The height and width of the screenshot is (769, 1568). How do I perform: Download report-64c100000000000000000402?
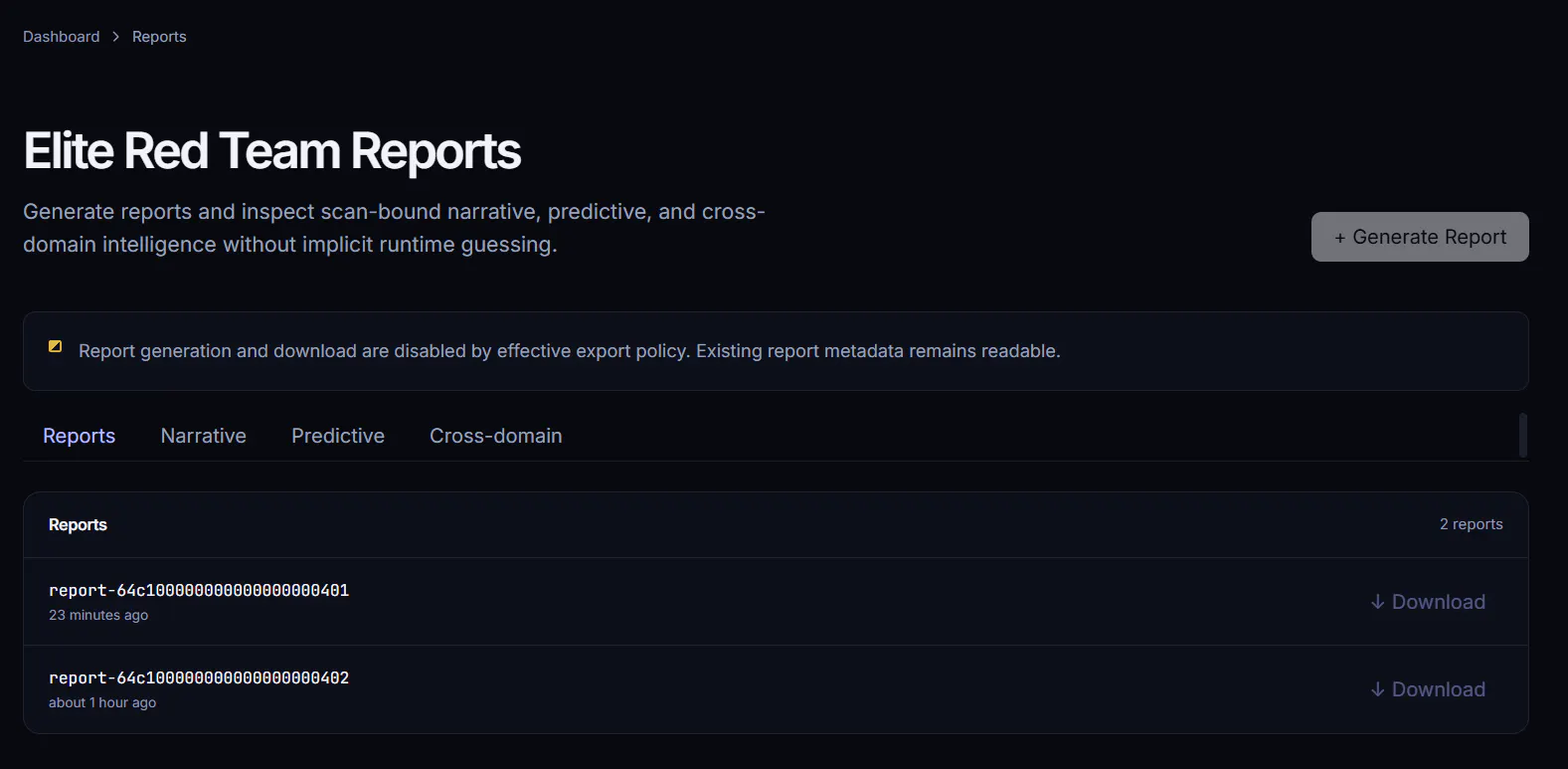pos(1428,689)
